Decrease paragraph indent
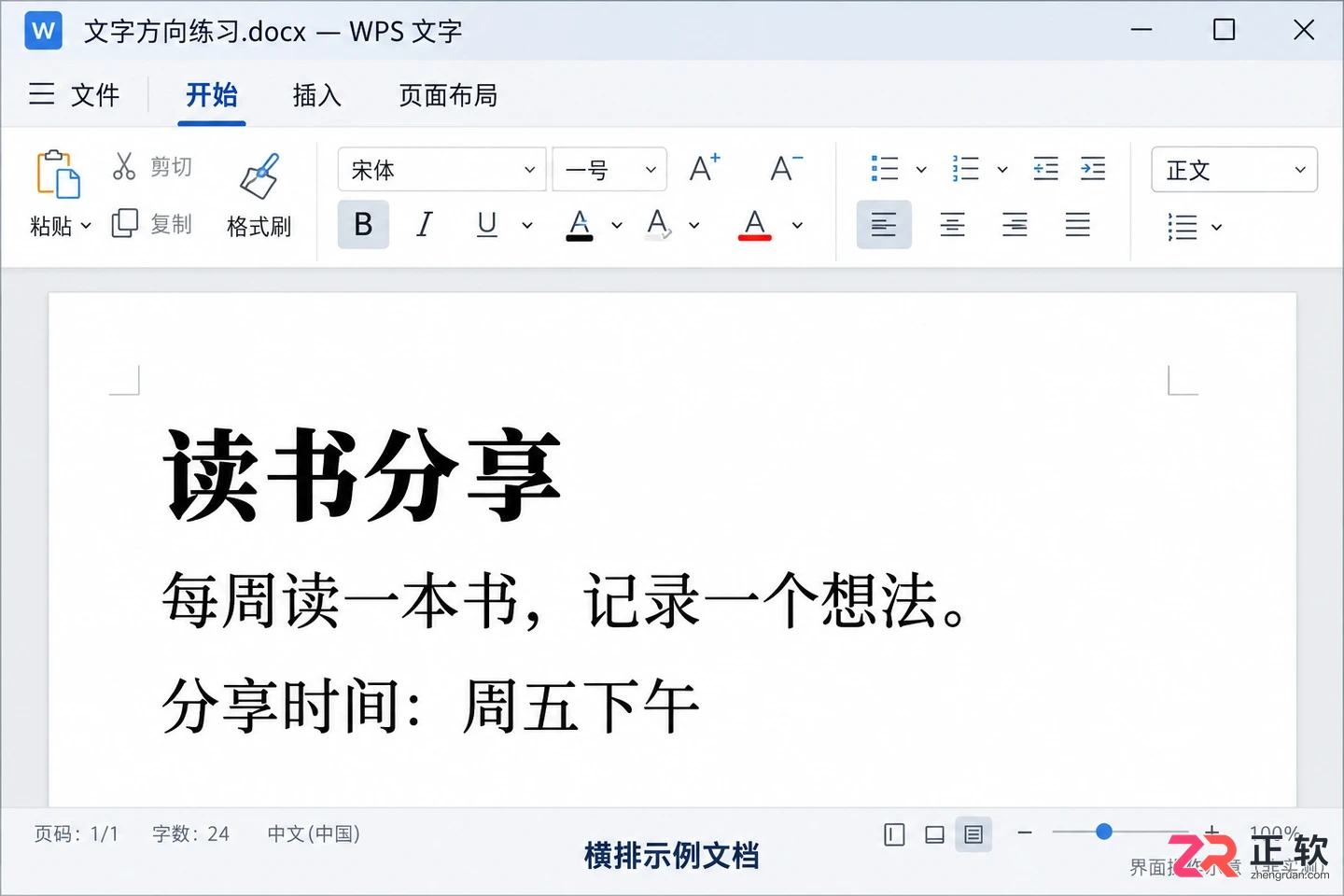The width and height of the screenshot is (1344, 896). pos(1046,169)
